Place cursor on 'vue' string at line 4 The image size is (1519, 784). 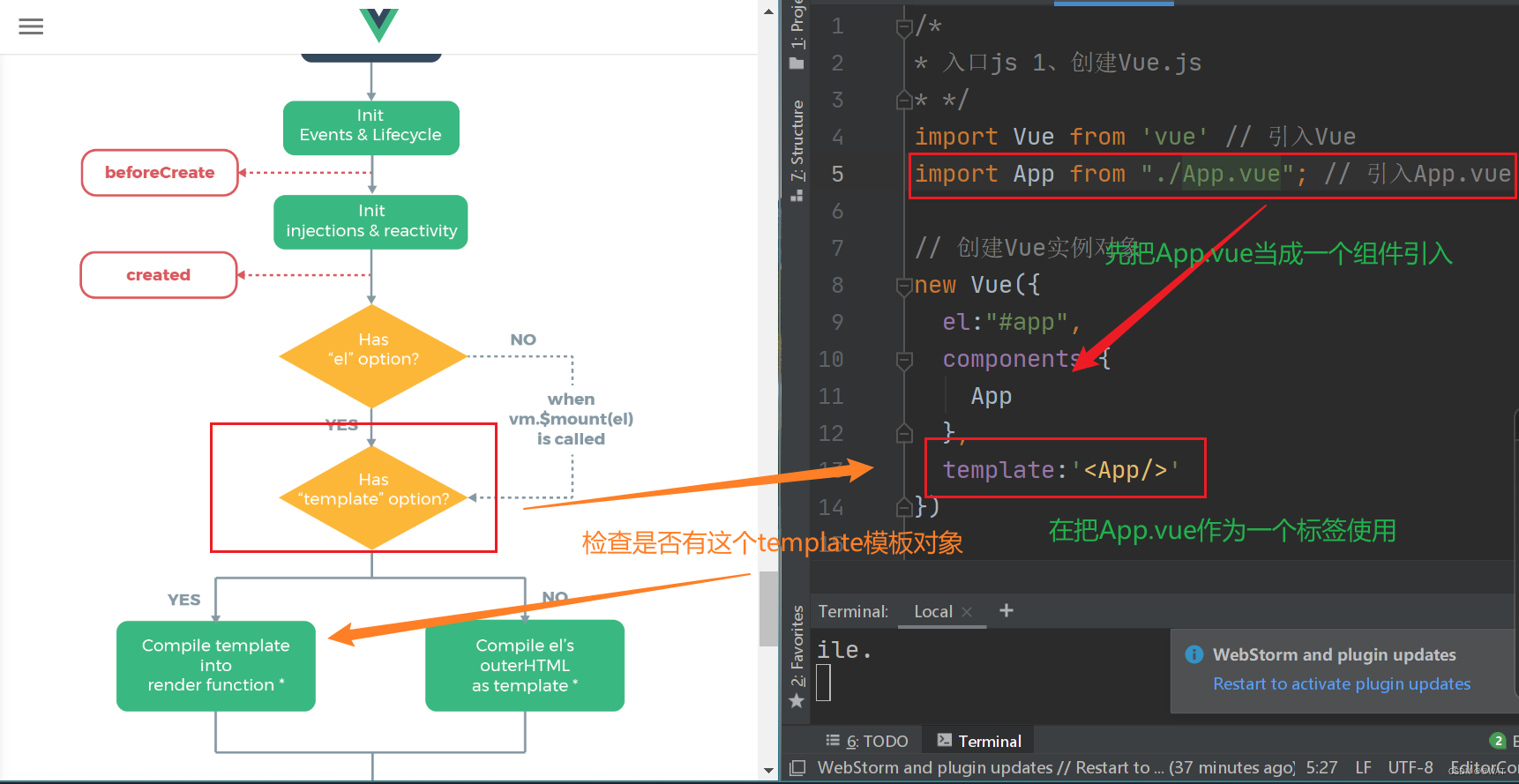coord(1175,137)
